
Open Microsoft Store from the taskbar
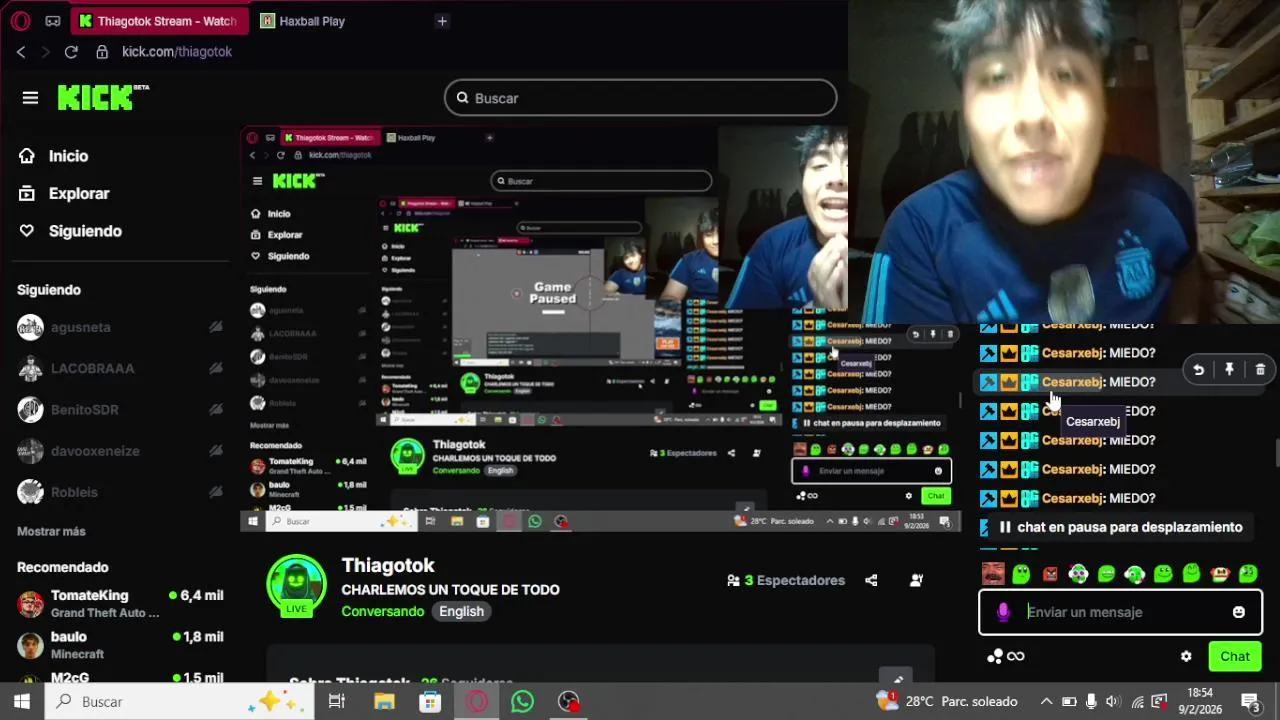click(x=430, y=701)
